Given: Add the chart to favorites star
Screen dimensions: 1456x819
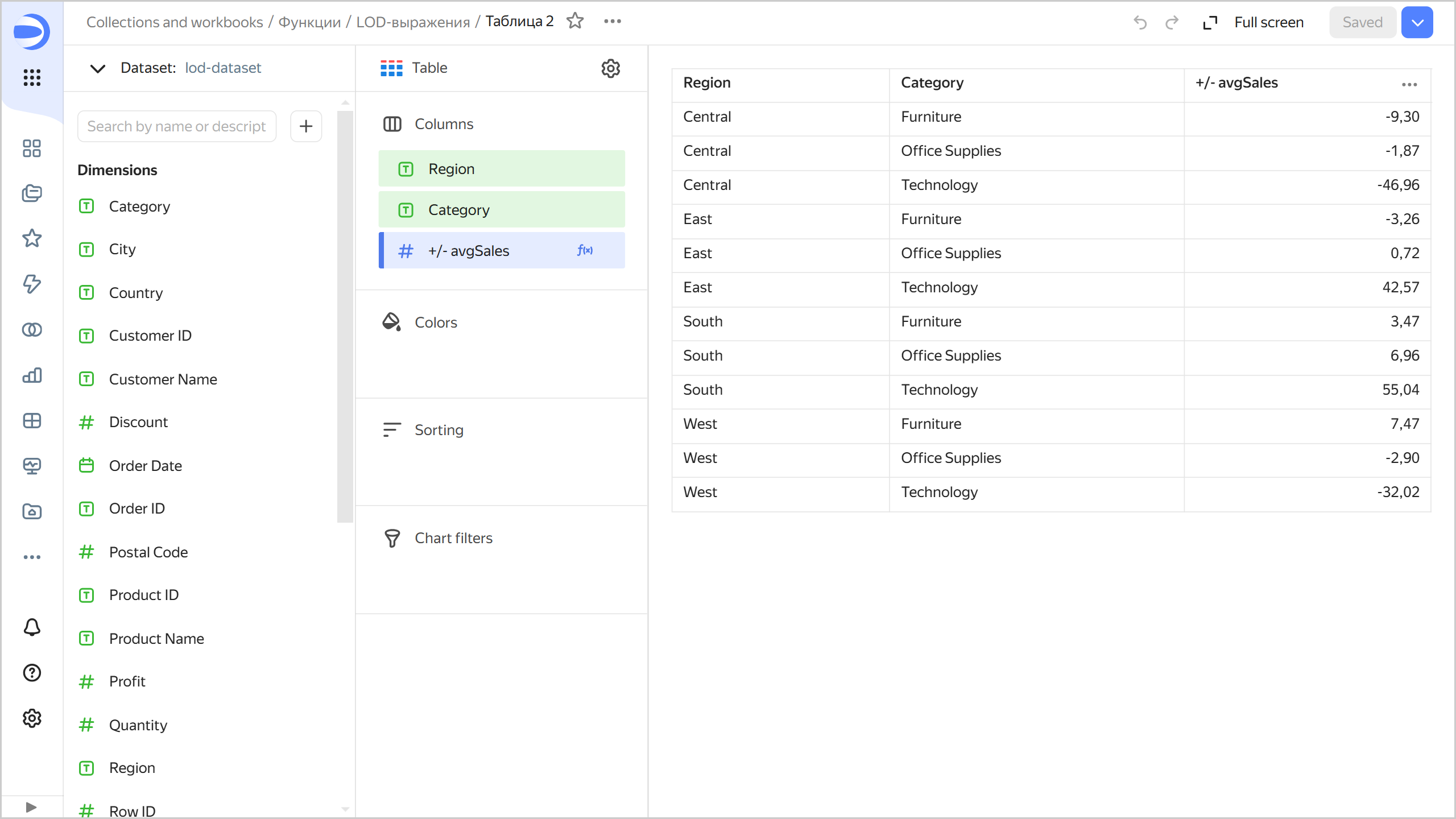Looking at the screenshot, I should [575, 21].
